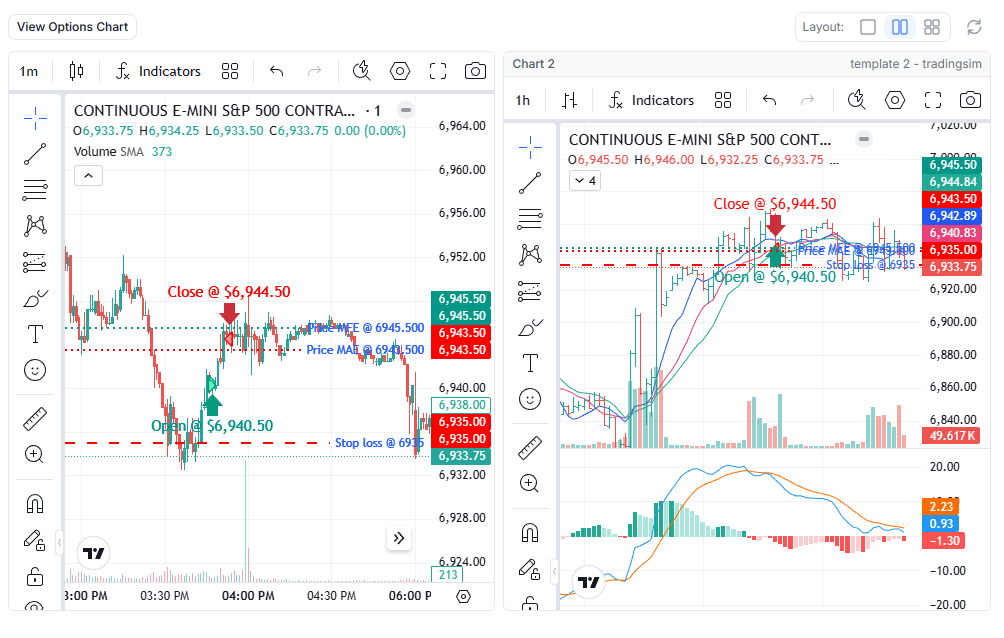Select the single-chart layout option
The image size is (1004, 638).
pyautogui.click(x=868, y=27)
